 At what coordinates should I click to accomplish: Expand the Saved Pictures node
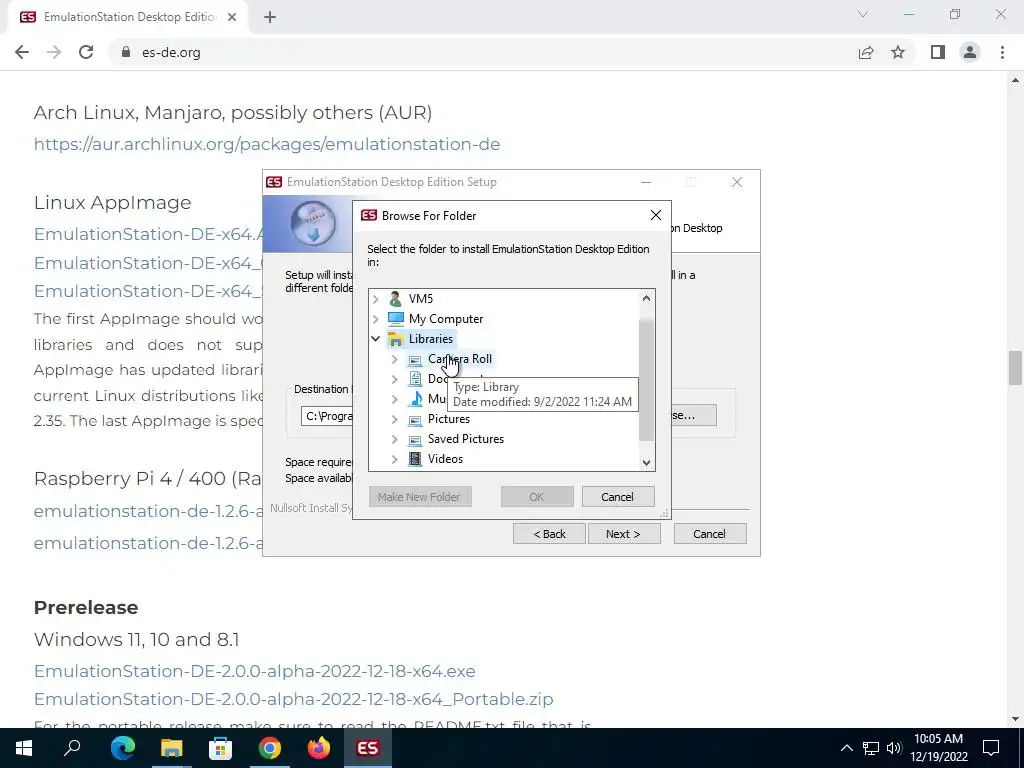click(394, 440)
